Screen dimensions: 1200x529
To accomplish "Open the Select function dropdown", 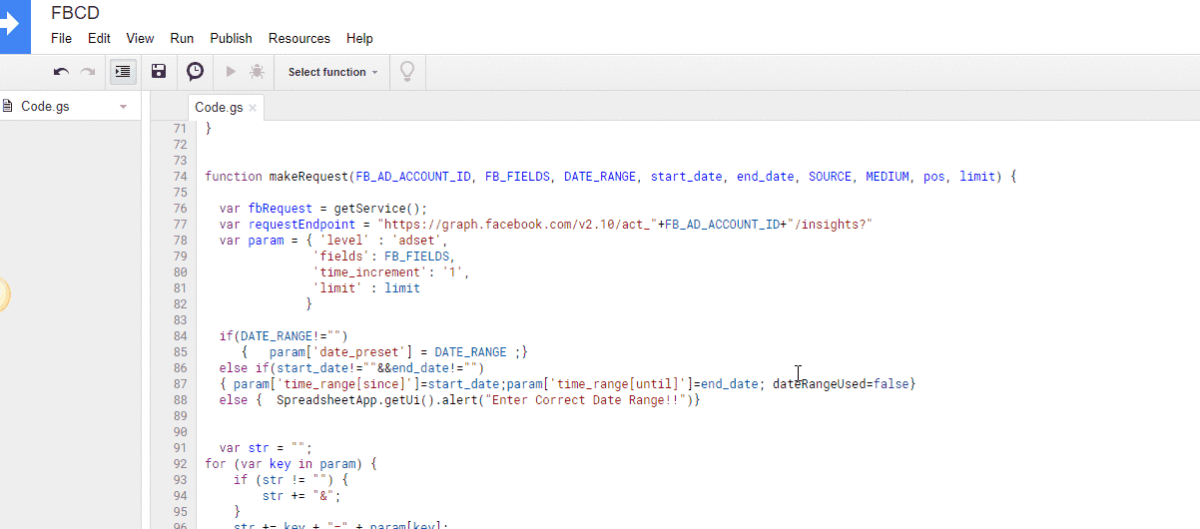I will [x=333, y=72].
